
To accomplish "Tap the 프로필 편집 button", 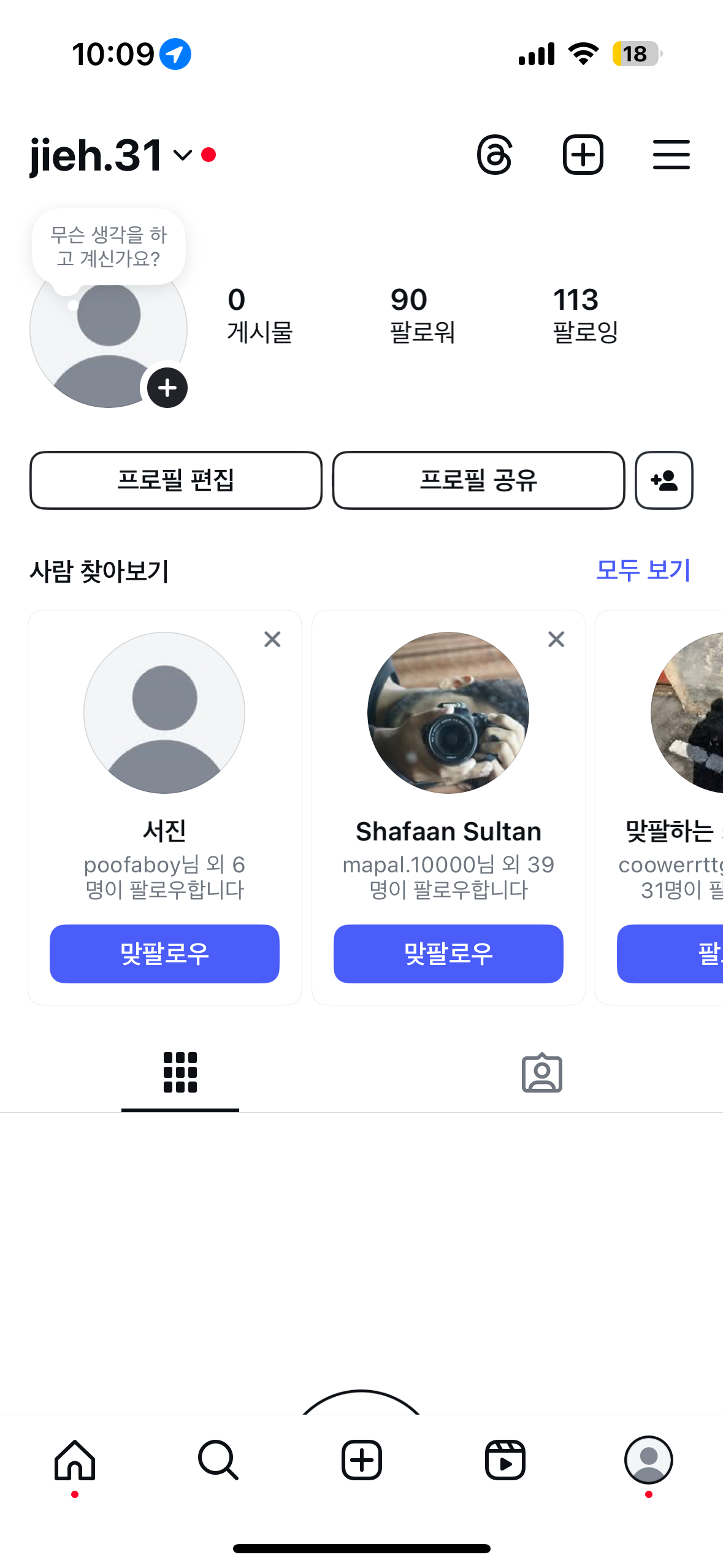I will (176, 480).
